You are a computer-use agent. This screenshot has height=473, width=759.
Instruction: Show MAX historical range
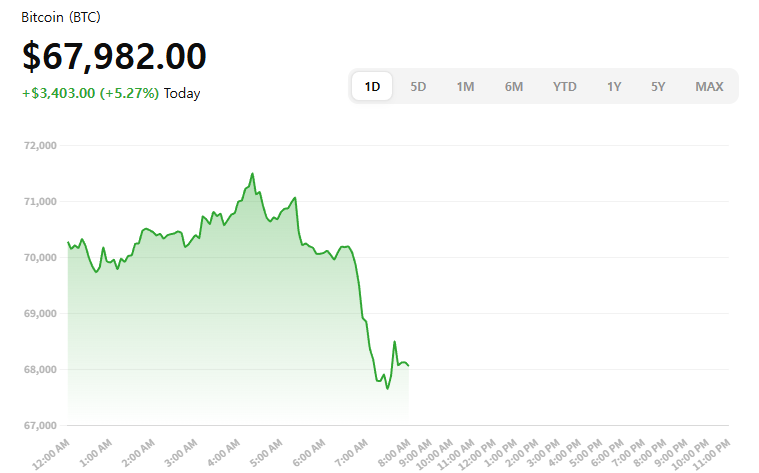tap(709, 86)
